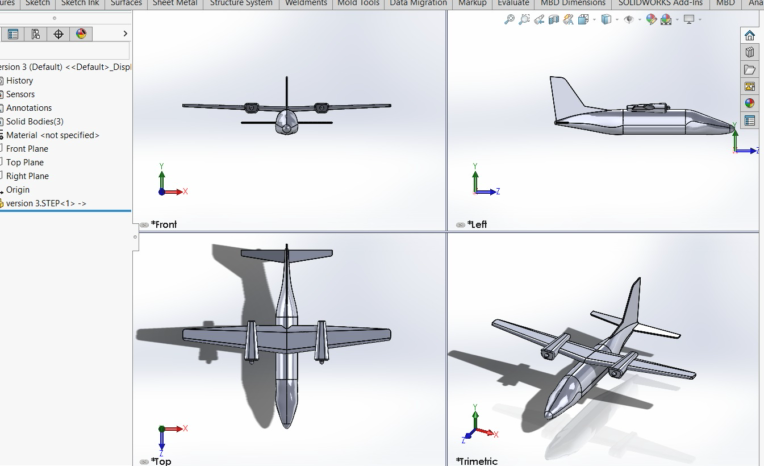
Task: Open the File Explorer task pane
Action: tap(749, 69)
